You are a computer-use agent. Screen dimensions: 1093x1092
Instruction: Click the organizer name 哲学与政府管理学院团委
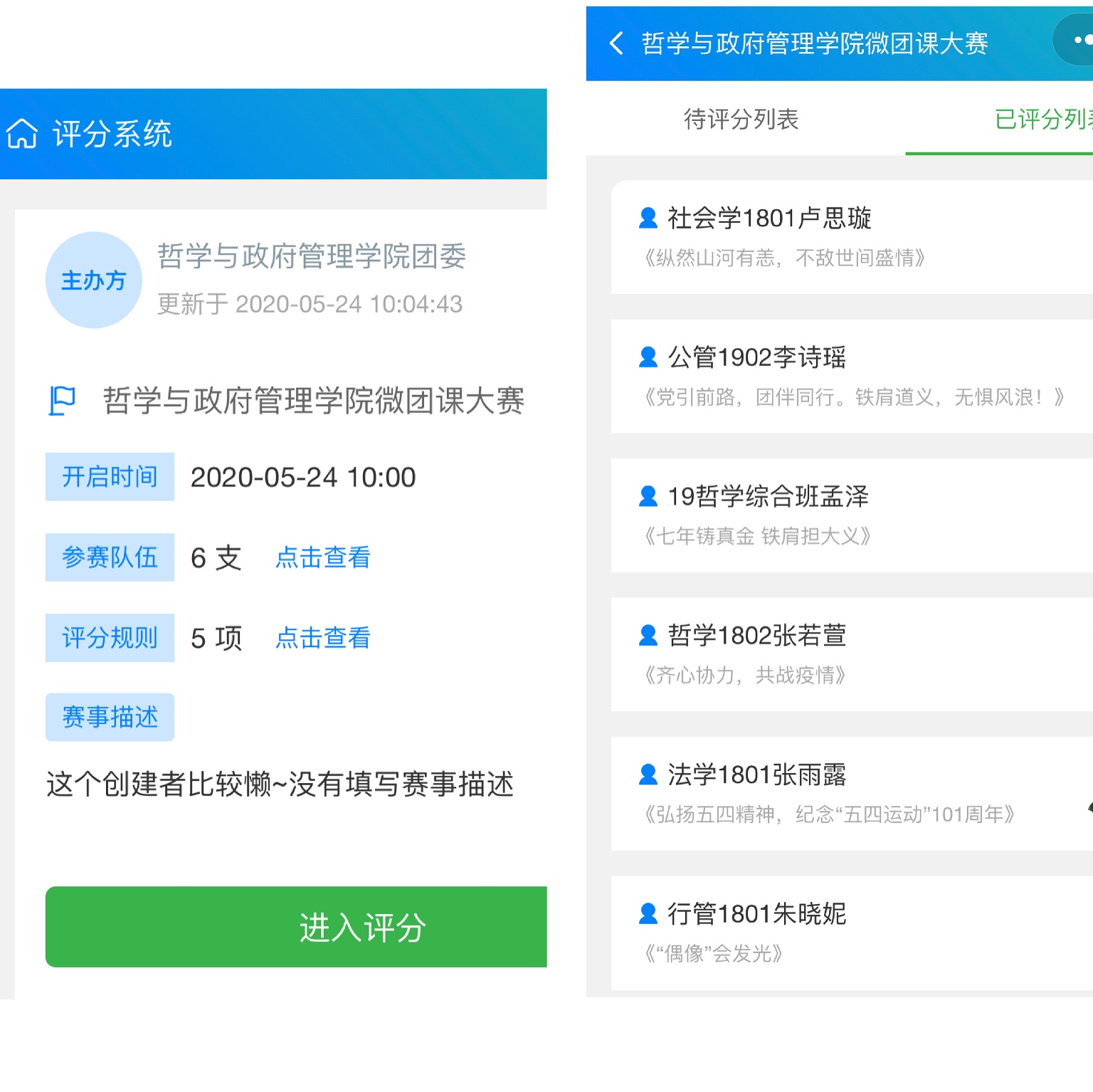[312, 256]
